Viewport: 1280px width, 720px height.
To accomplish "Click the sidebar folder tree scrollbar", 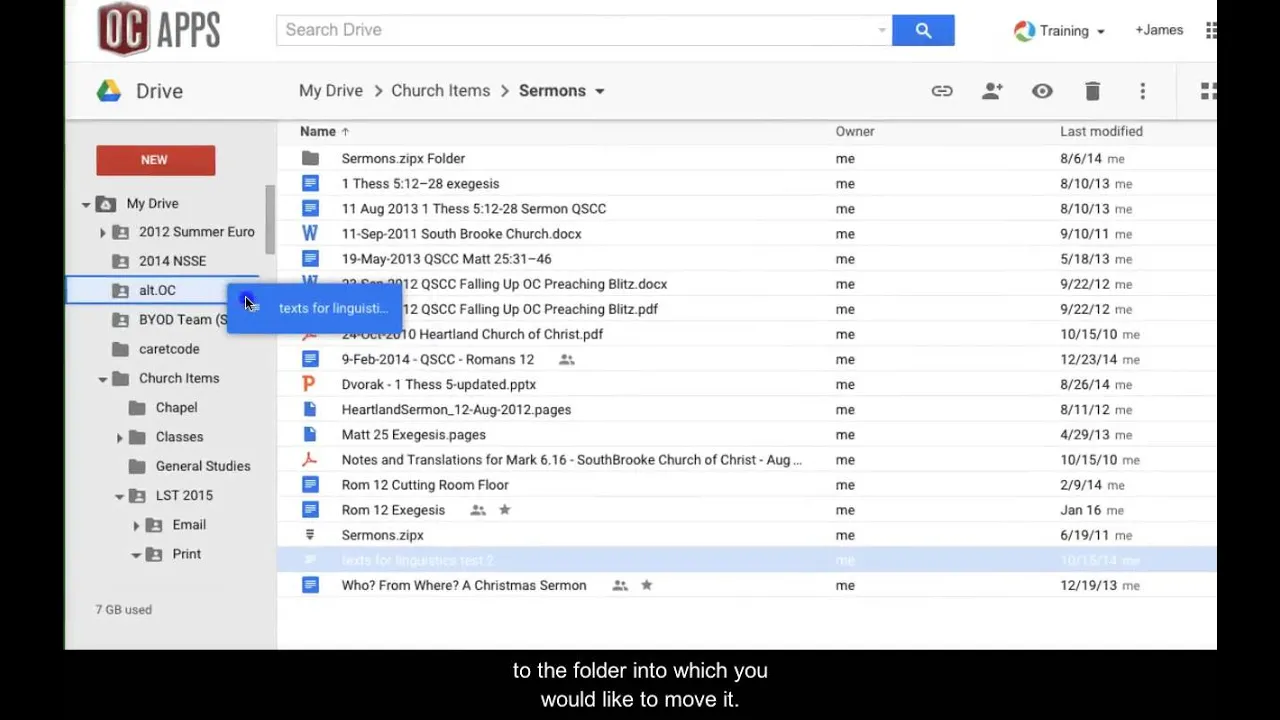I will (269, 220).
